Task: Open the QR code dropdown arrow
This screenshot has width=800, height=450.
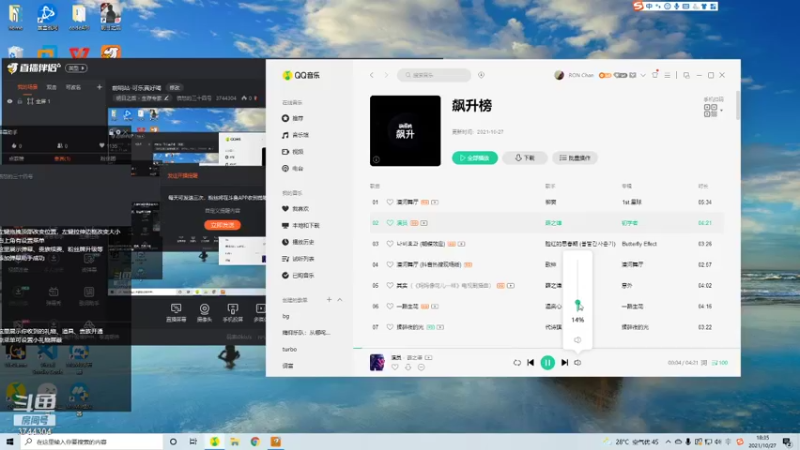Action: [721, 110]
